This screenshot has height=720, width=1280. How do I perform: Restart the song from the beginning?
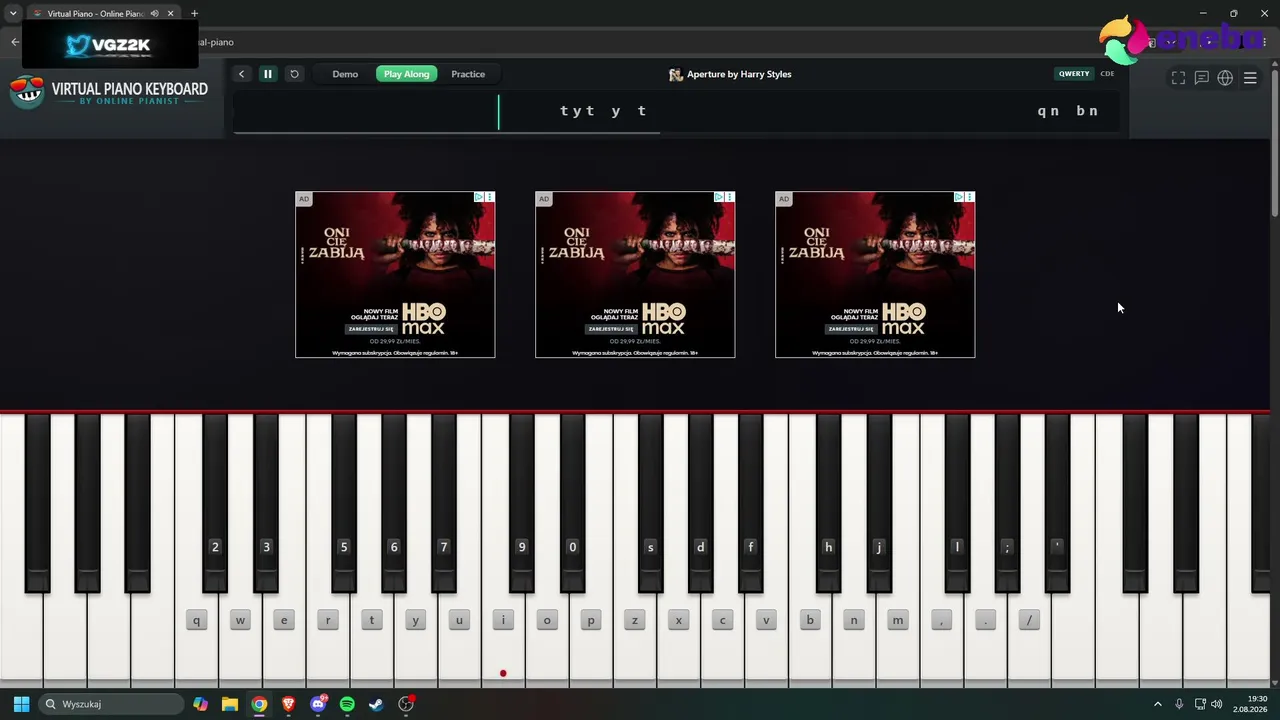pos(294,74)
